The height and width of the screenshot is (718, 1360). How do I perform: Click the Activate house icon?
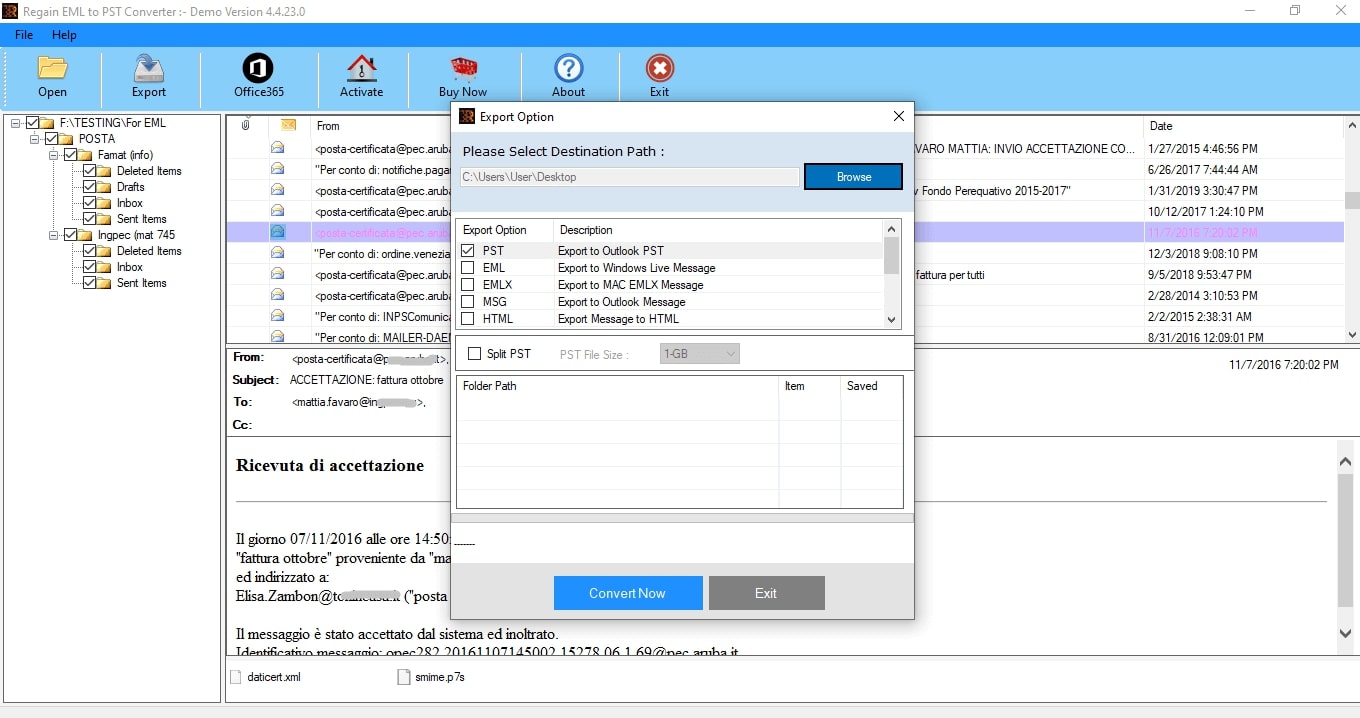coord(361,68)
